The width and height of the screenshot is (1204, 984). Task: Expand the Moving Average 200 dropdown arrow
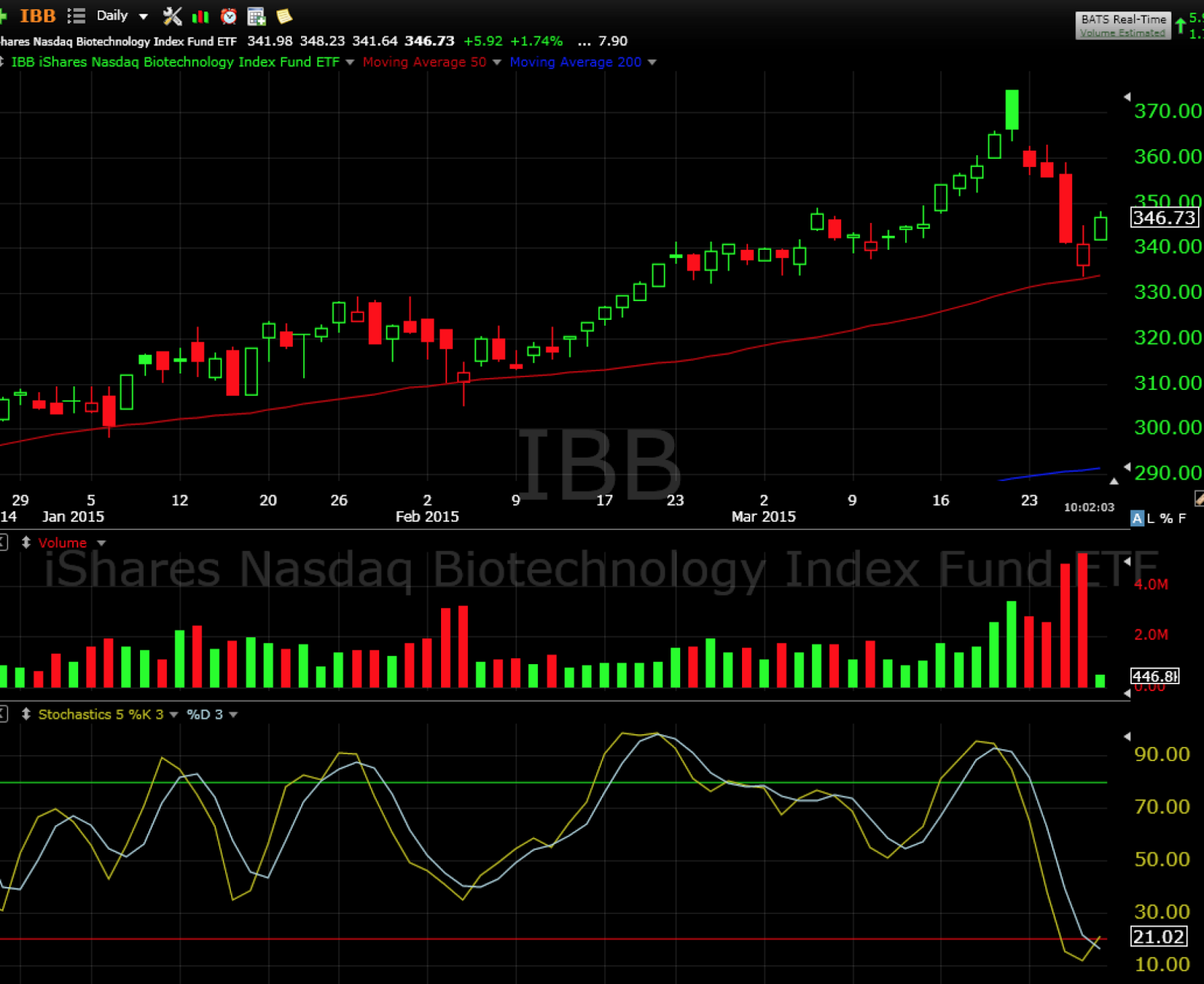tap(652, 62)
